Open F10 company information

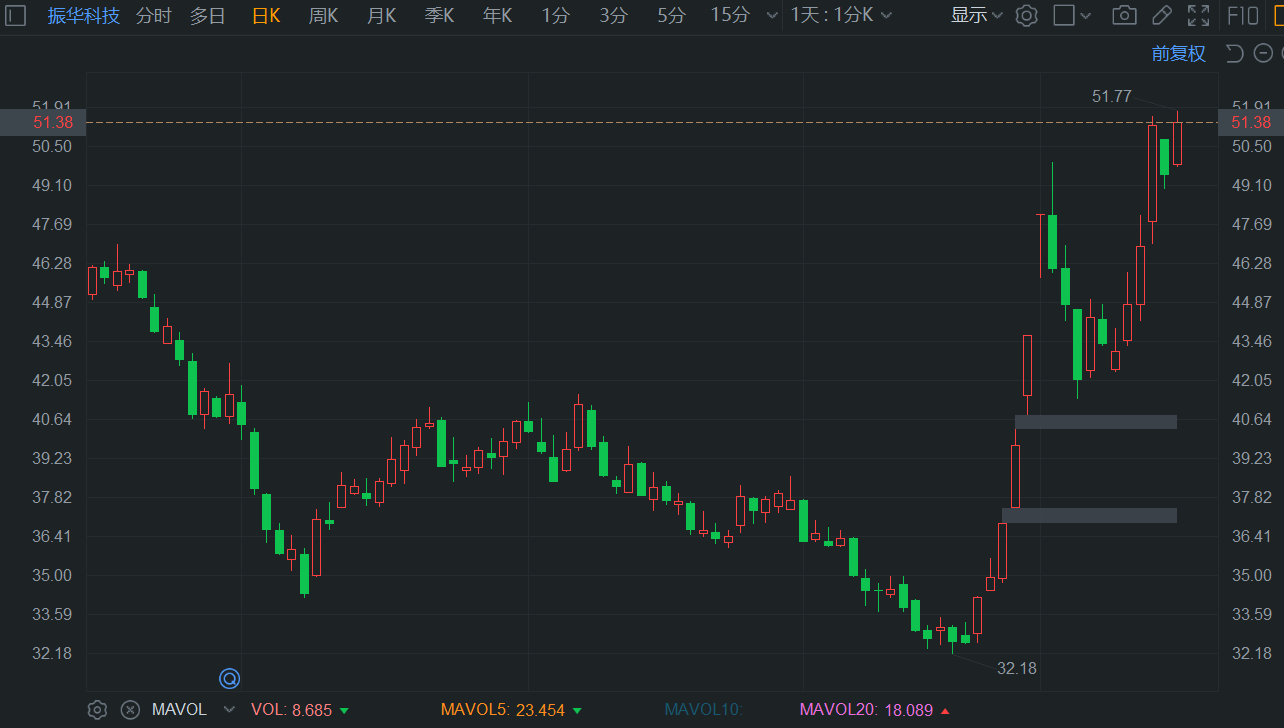[x=1243, y=15]
